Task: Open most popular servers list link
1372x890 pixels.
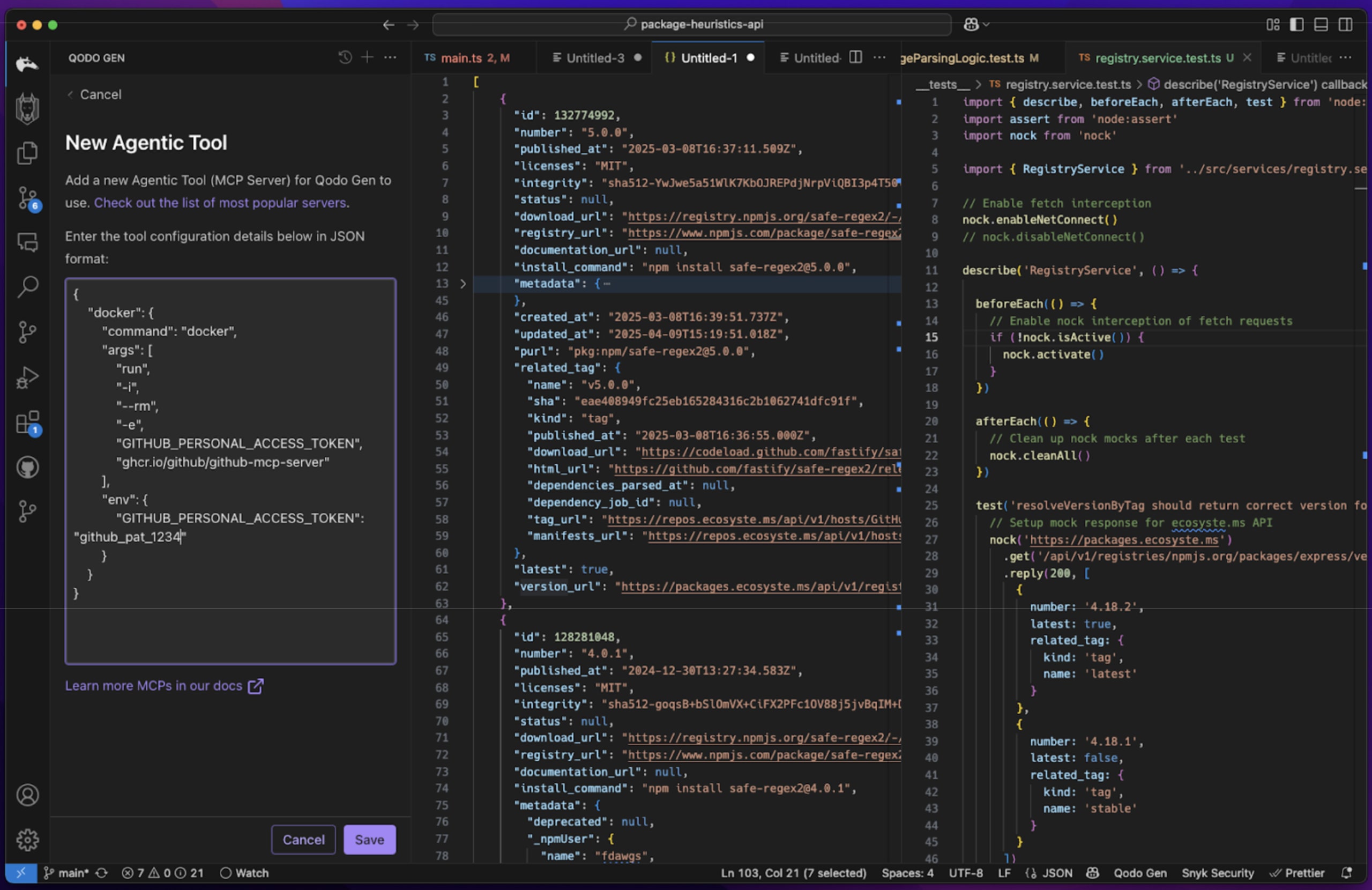Action: click(220, 203)
